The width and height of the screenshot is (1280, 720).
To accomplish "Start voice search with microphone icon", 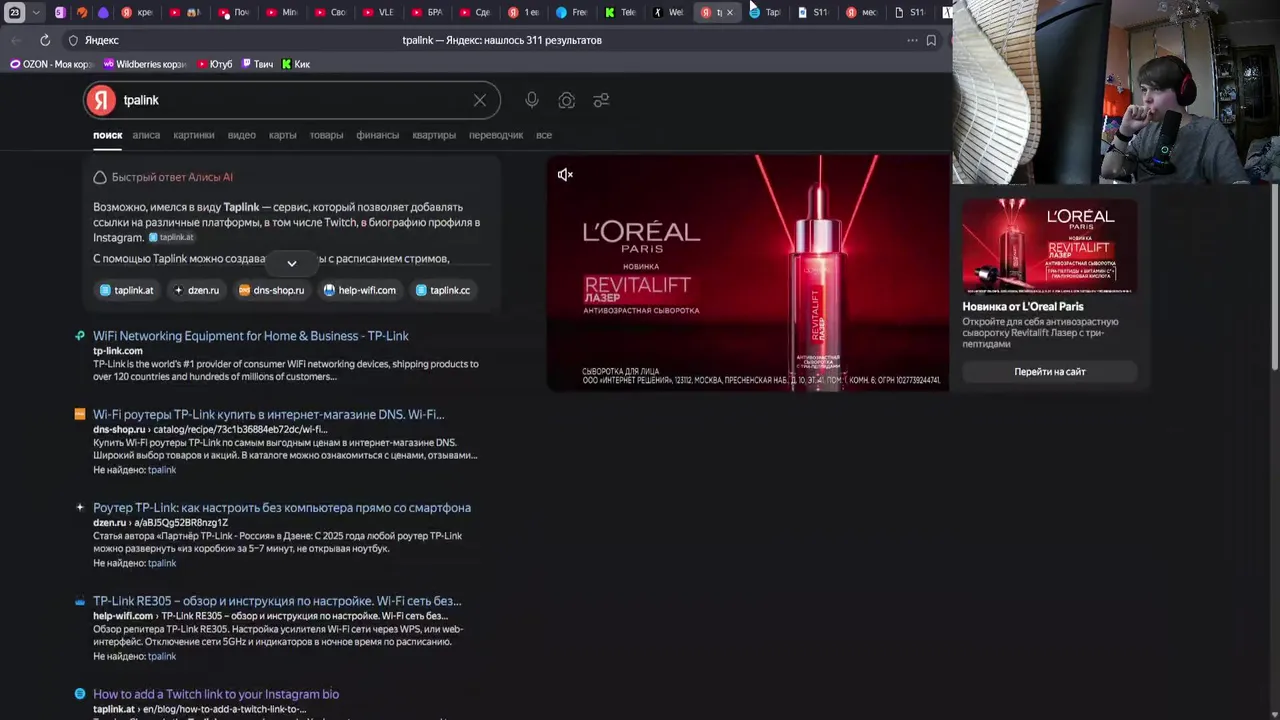I will (532, 100).
